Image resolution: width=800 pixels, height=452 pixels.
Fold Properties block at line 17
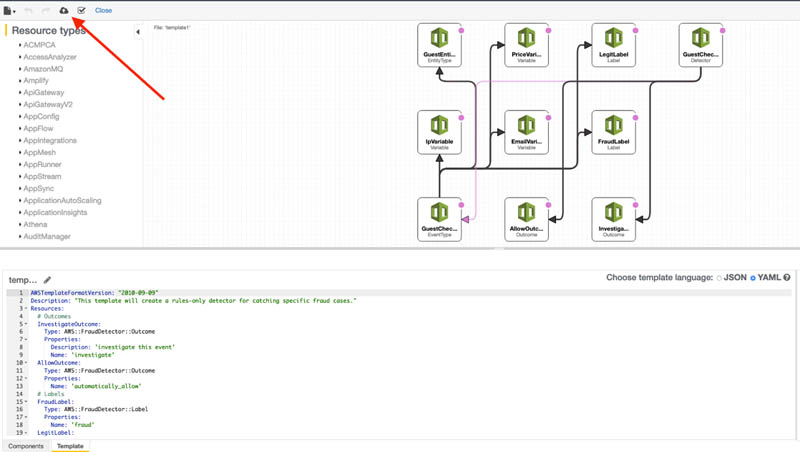pos(26,417)
